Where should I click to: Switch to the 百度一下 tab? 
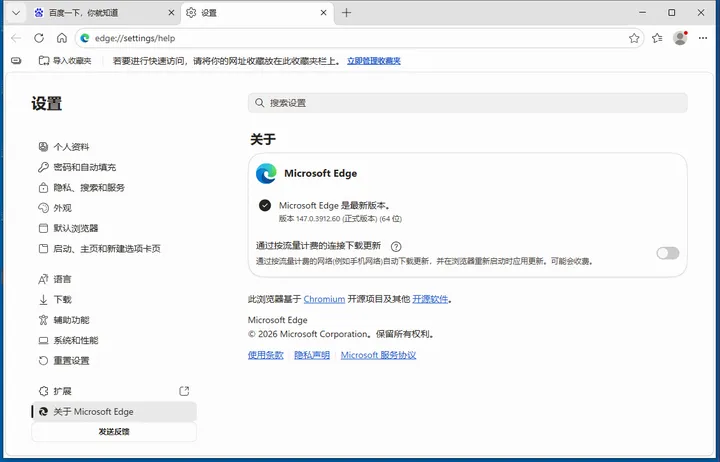104,13
